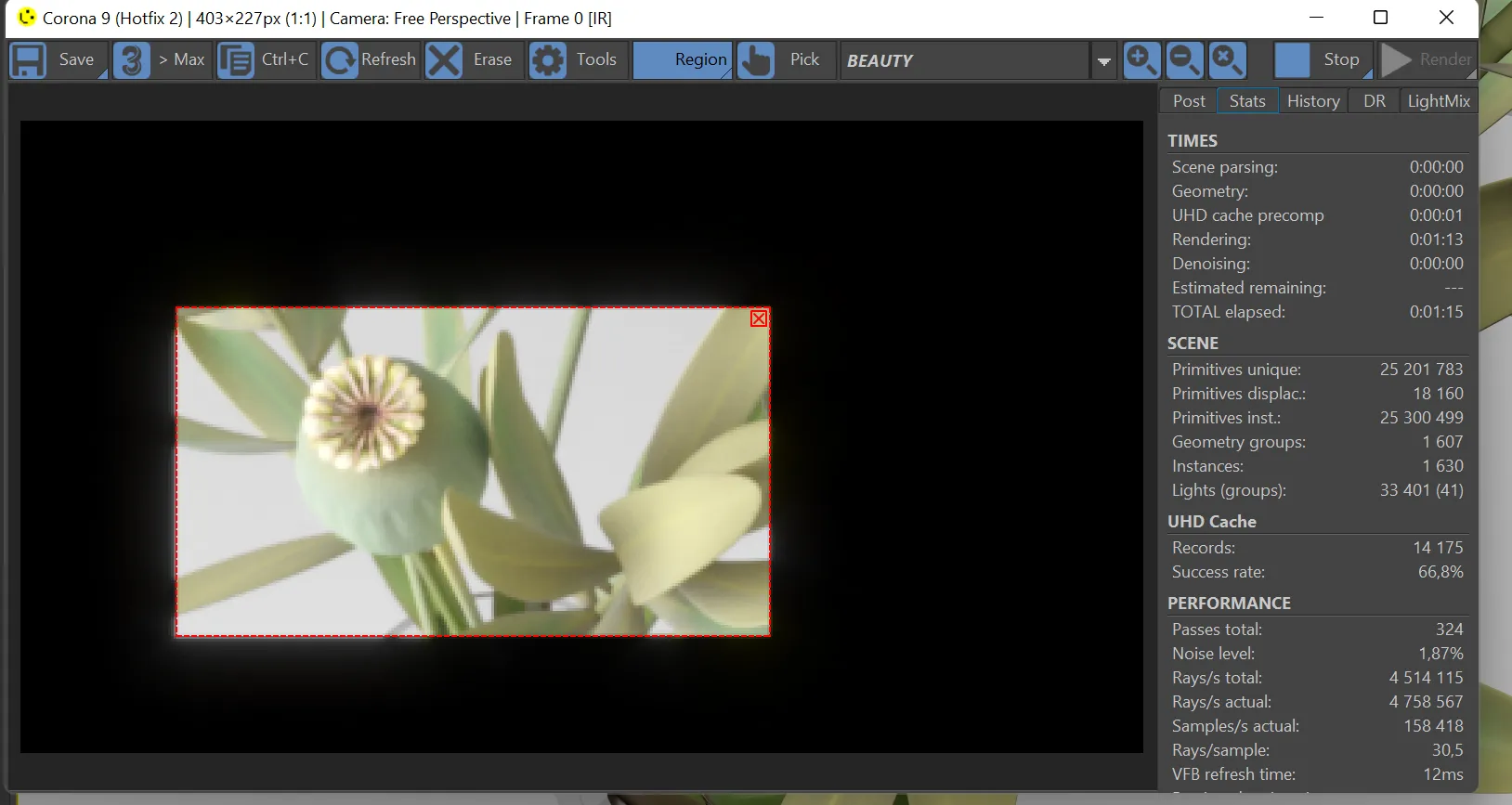The image size is (1512, 805).
Task: Erase the frame buffer with the X icon
Action: pyautogui.click(x=444, y=60)
